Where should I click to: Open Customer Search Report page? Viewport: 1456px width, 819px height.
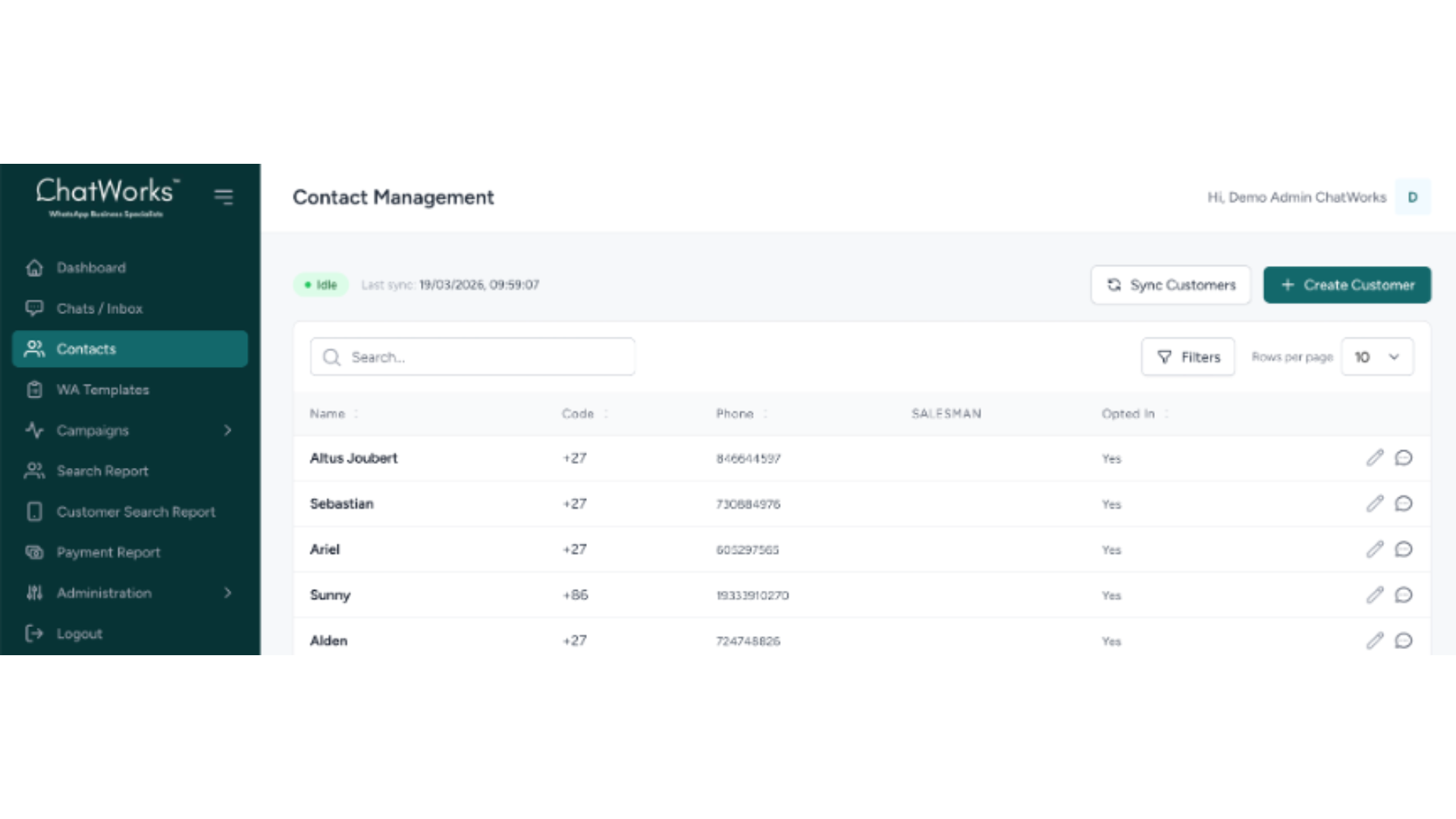pos(130,512)
